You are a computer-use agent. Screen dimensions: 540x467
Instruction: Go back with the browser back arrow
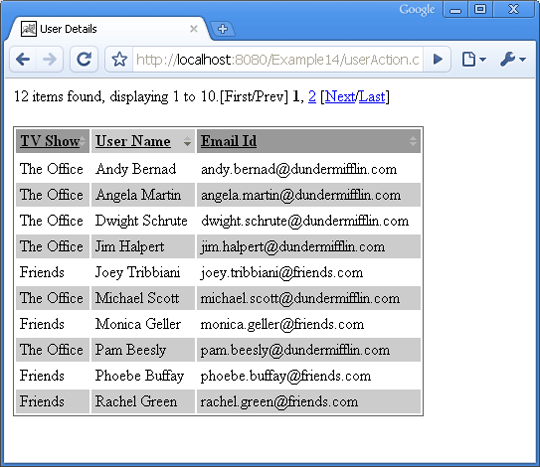(x=23, y=60)
